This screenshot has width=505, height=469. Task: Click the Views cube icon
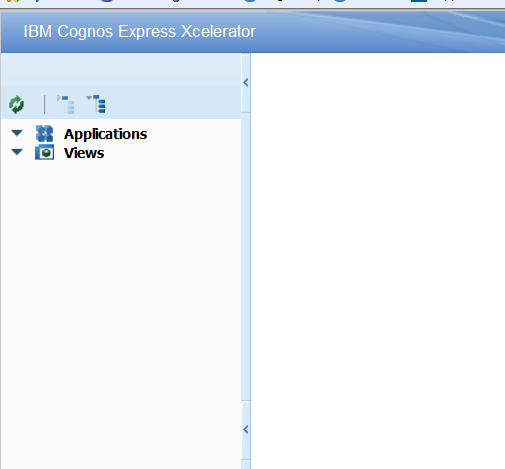point(44,152)
